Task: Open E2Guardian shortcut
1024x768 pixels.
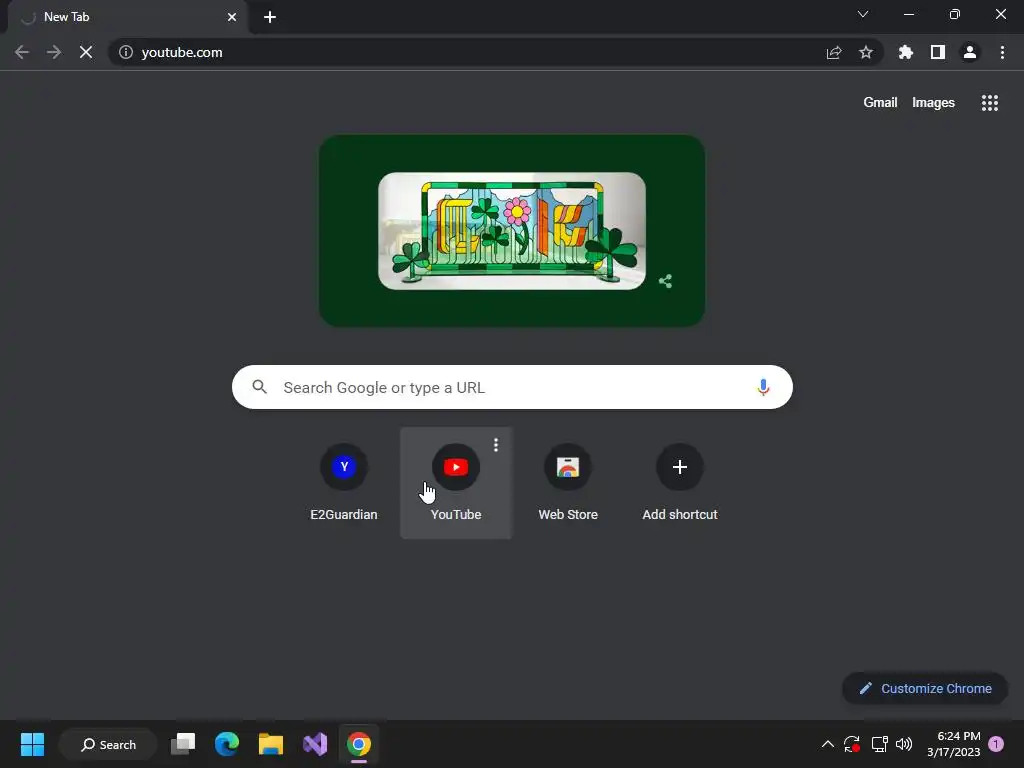Action: [344, 483]
